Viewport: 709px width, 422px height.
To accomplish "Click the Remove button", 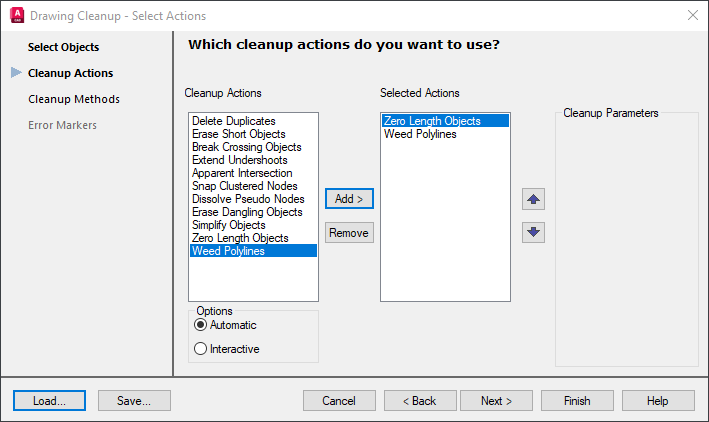I will (x=349, y=233).
